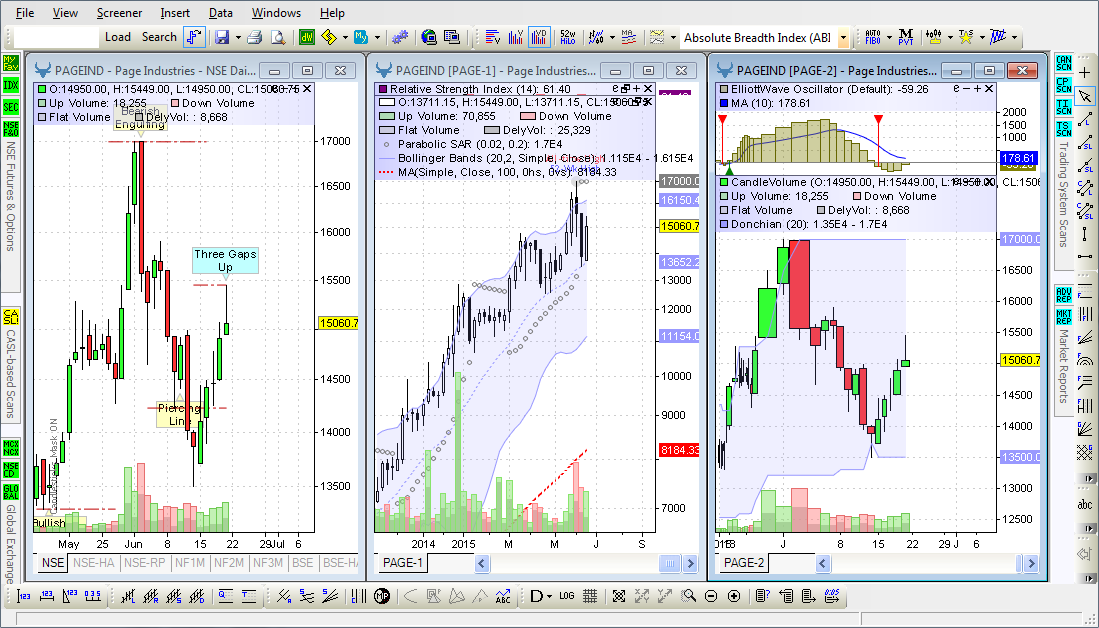Click the MKT REP report icon

tap(1063, 317)
